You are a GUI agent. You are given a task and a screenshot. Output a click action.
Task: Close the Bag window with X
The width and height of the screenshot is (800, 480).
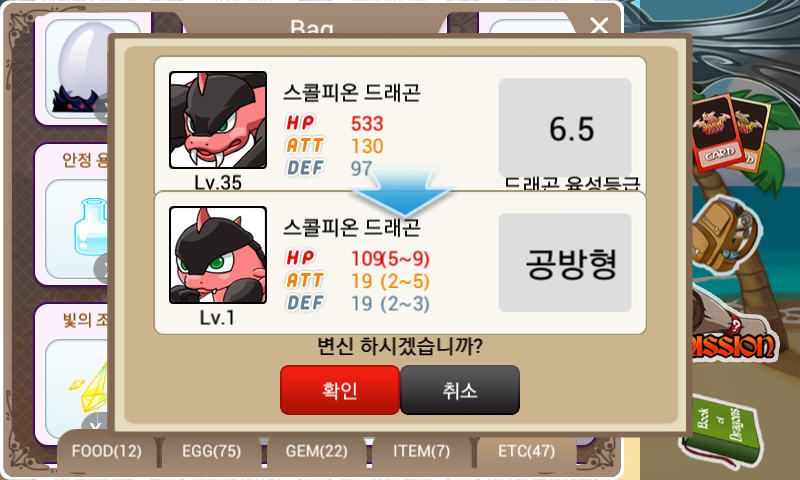[x=599, y=24]
